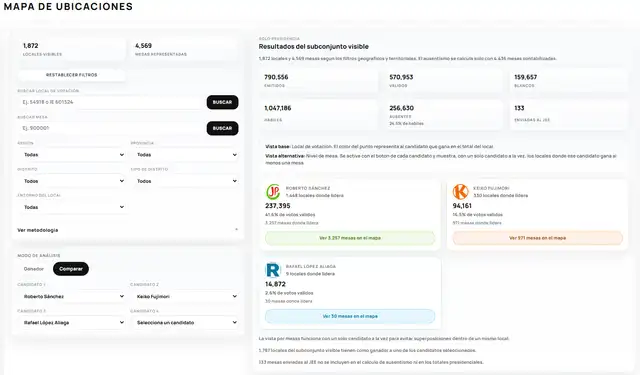Click the 133 enviadas al JEE value
640x375 pixels.
[519, 108]
